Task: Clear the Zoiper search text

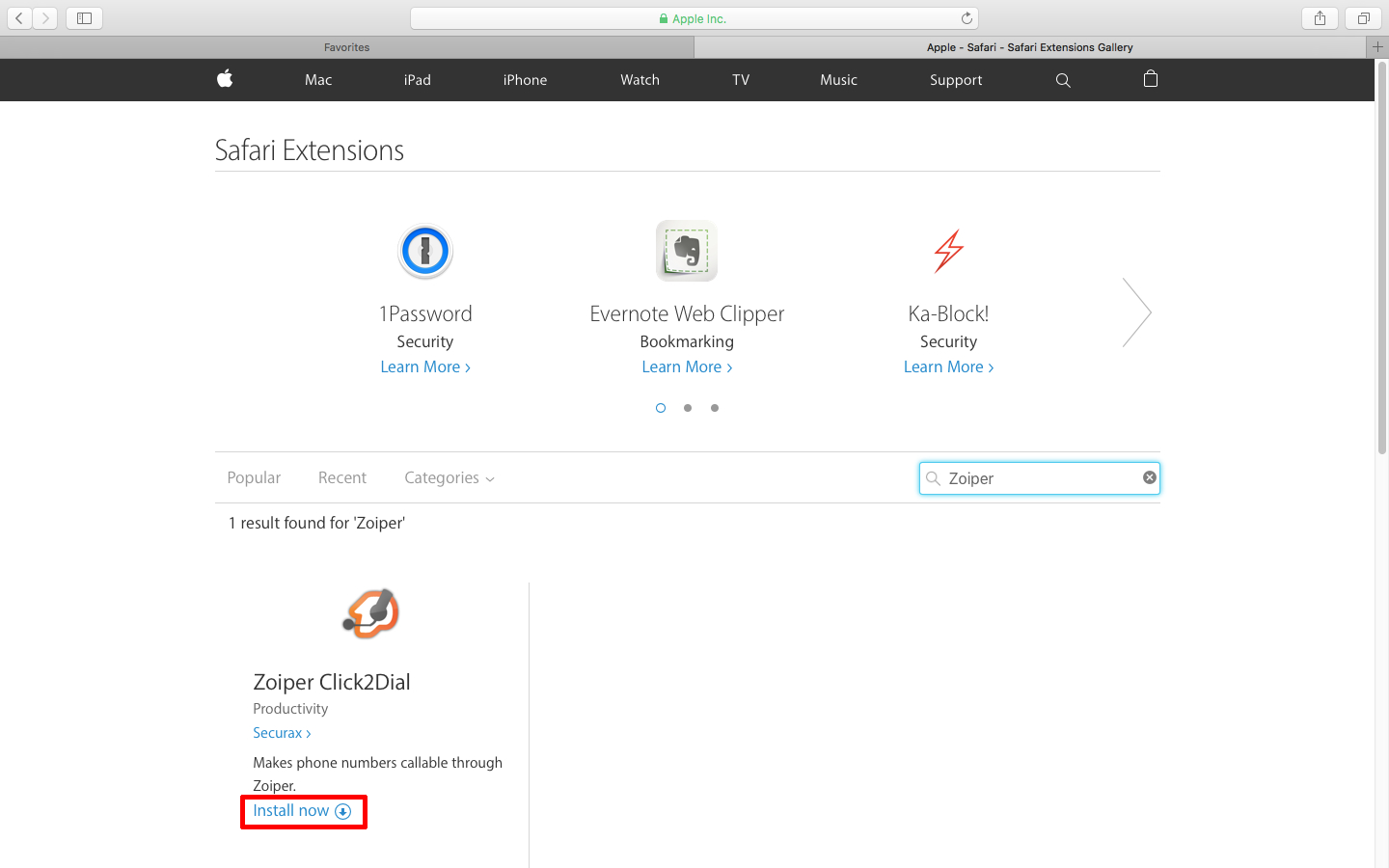Action: [x=1149, y=477]
